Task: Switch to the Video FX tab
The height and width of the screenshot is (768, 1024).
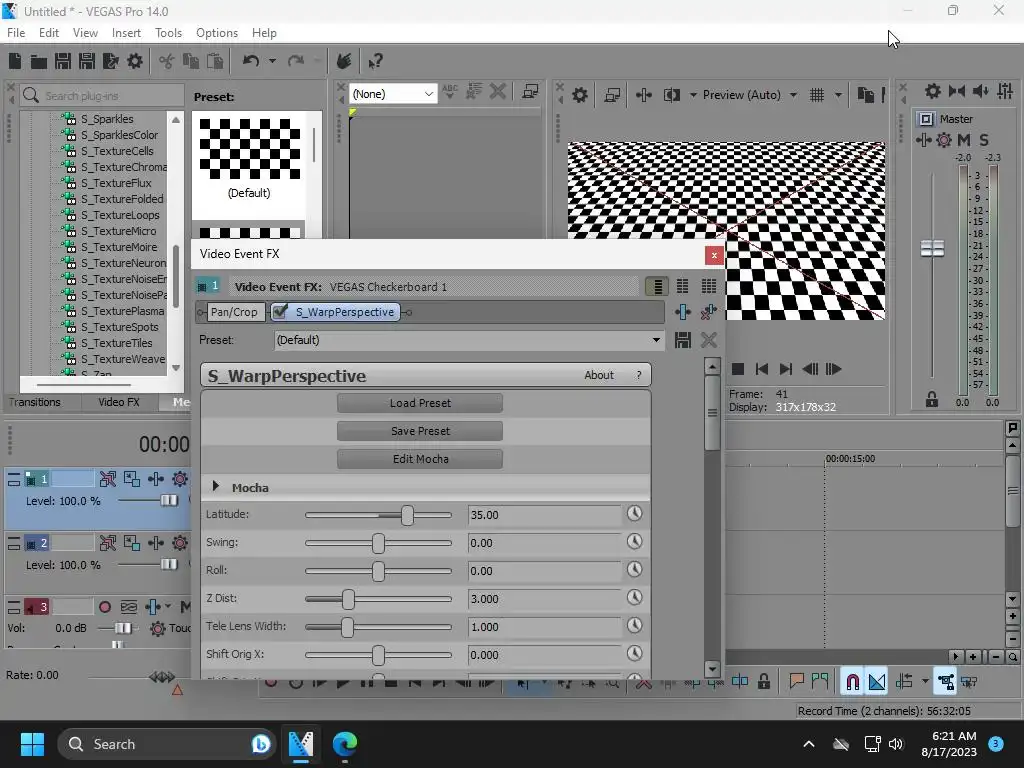Action: click(x=119, y=402)
